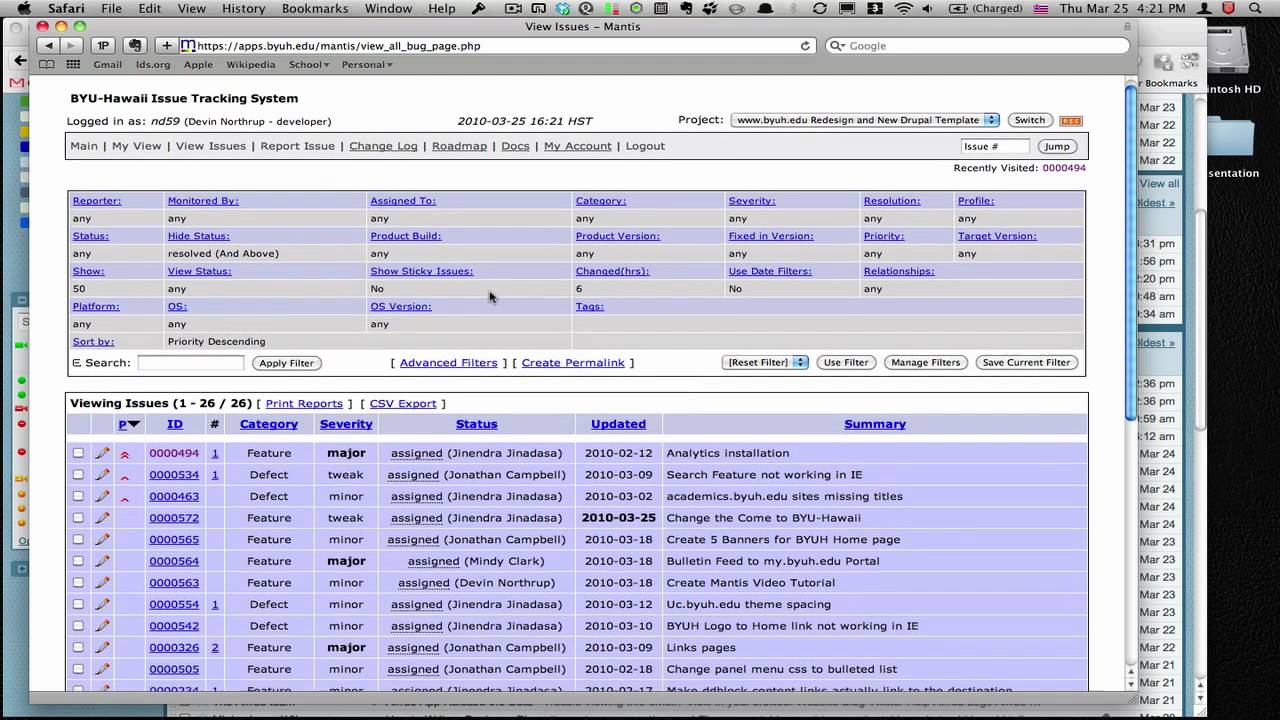
Task: Go to My View in Mantis menu
Action: tap(136, 146)
